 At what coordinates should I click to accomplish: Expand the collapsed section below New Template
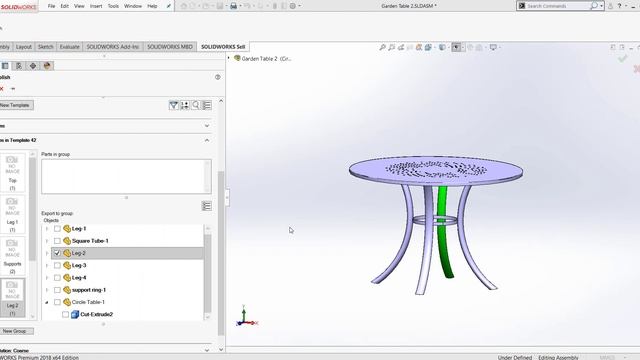(207, 126)
